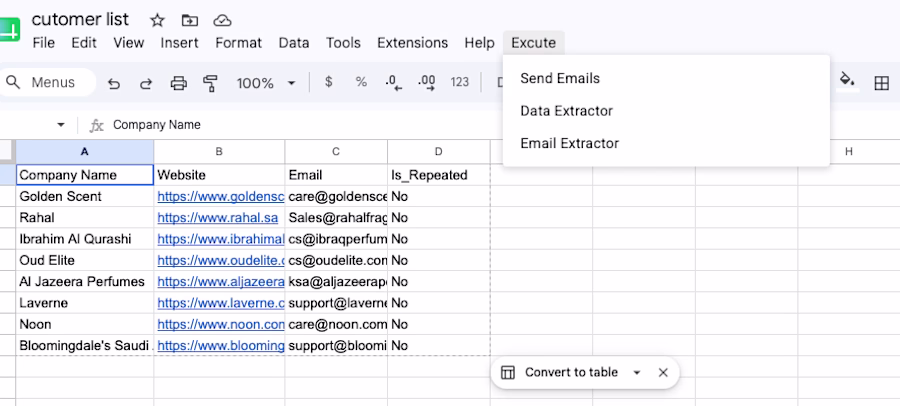Select column B header
The height and width of the screenshot is (406, 900).
click(219, 152)
